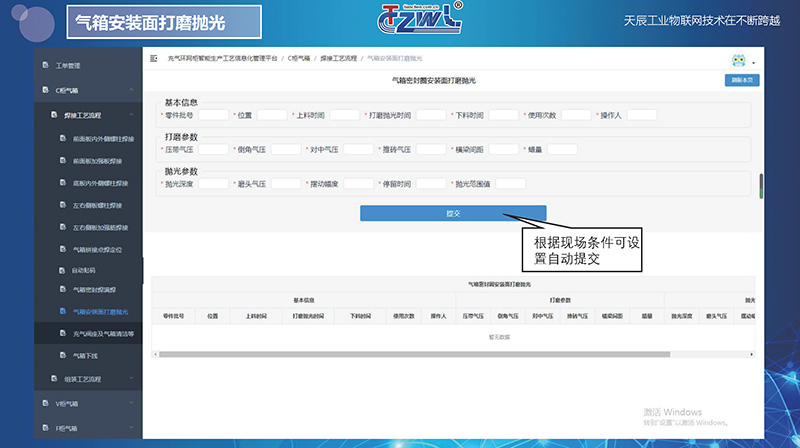
Task: Click the 压带气压 table column header
Action: click(473, 316)
